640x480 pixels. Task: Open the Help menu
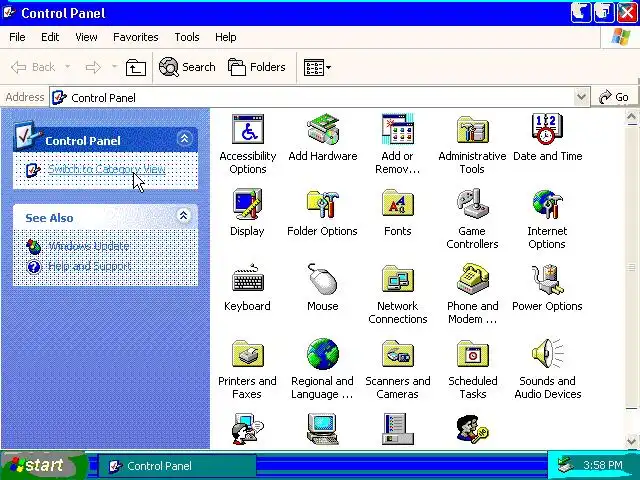[225, 37]
